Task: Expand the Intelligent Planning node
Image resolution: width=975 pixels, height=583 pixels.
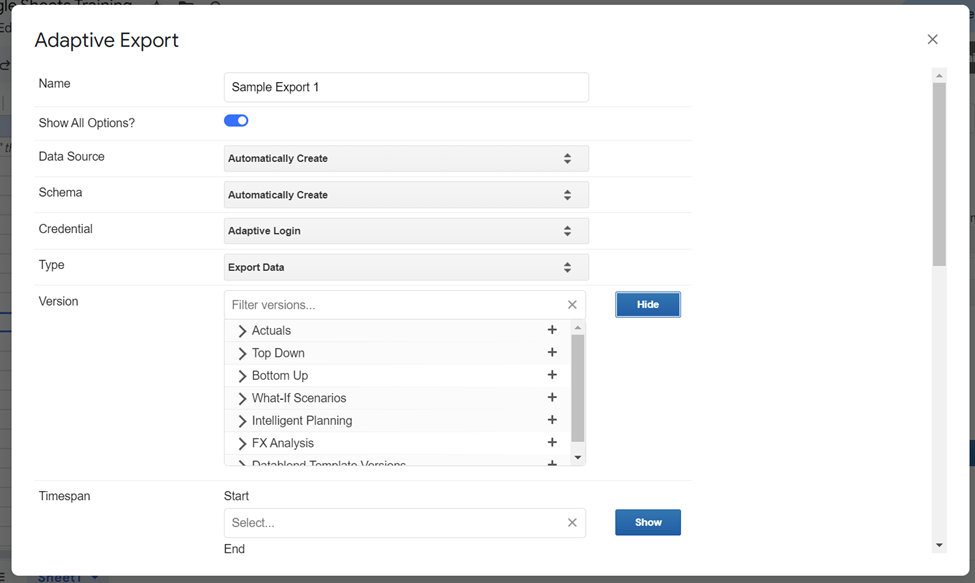Action: point(243,421)
